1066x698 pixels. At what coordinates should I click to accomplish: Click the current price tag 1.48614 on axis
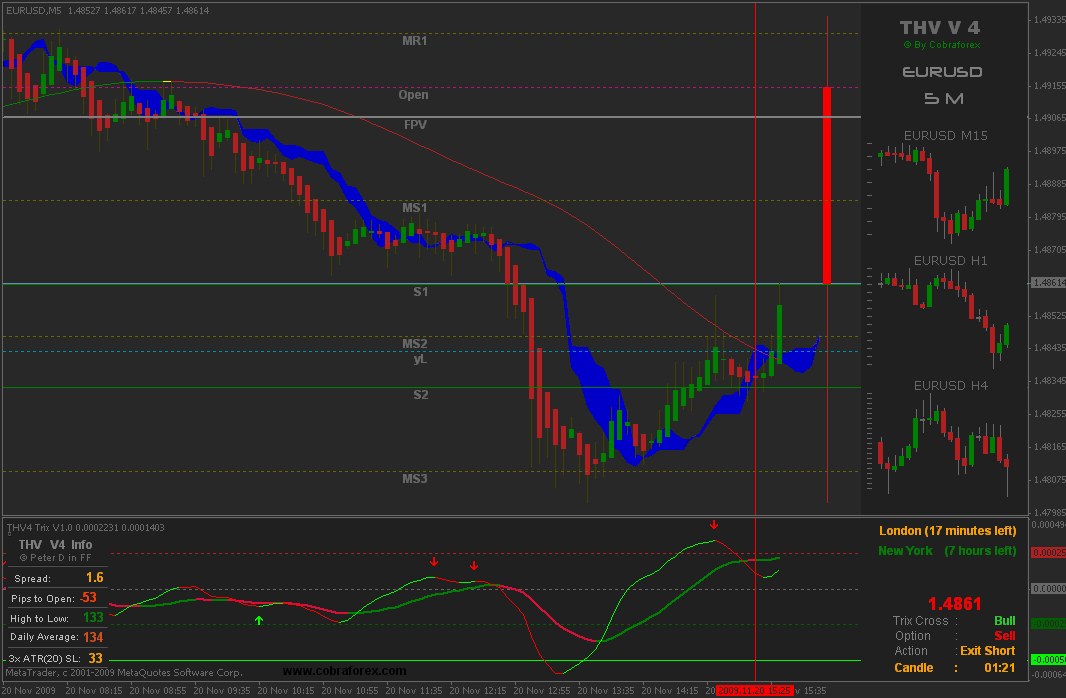(x=1048, y=283)
